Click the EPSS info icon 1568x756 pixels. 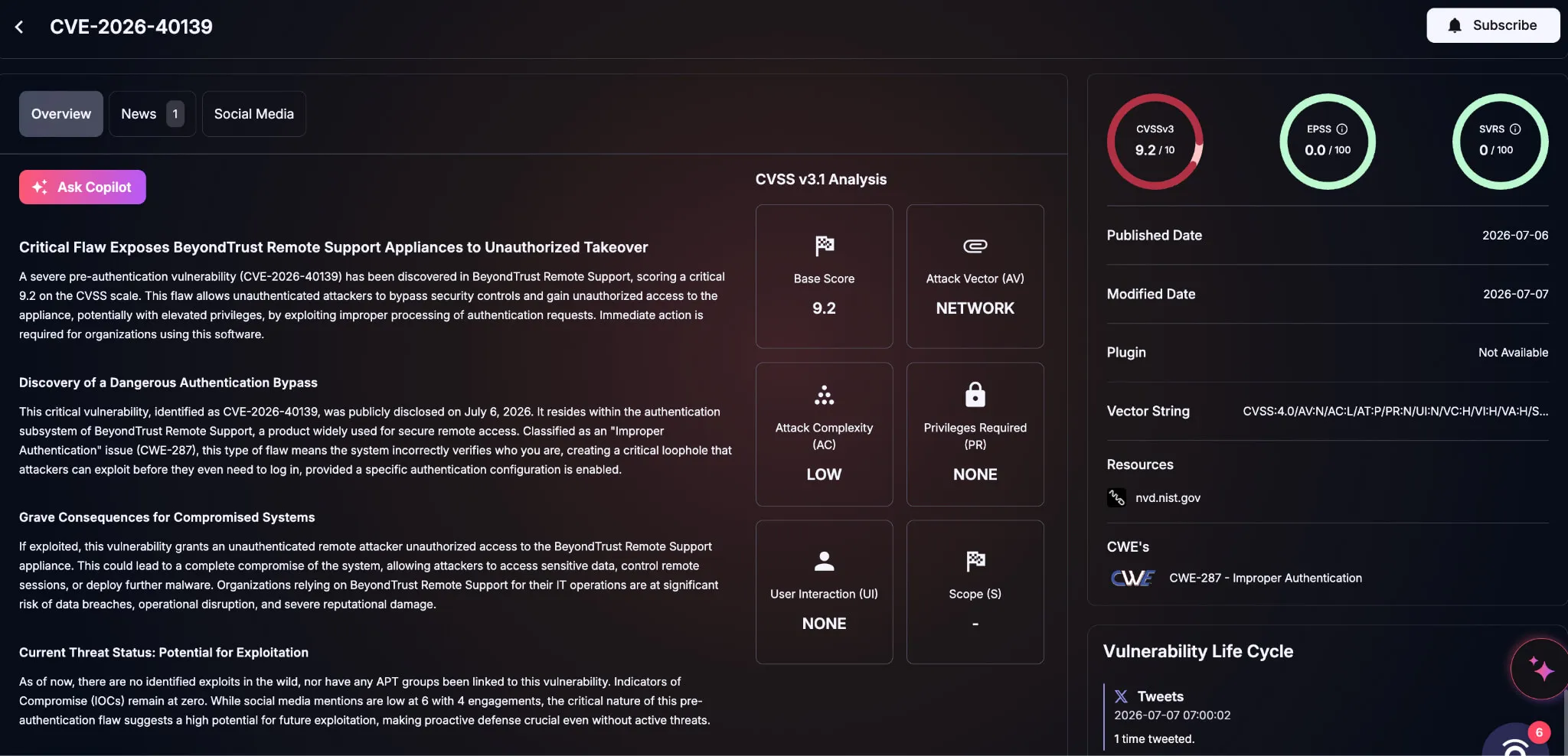click(x=1341, y=129)
